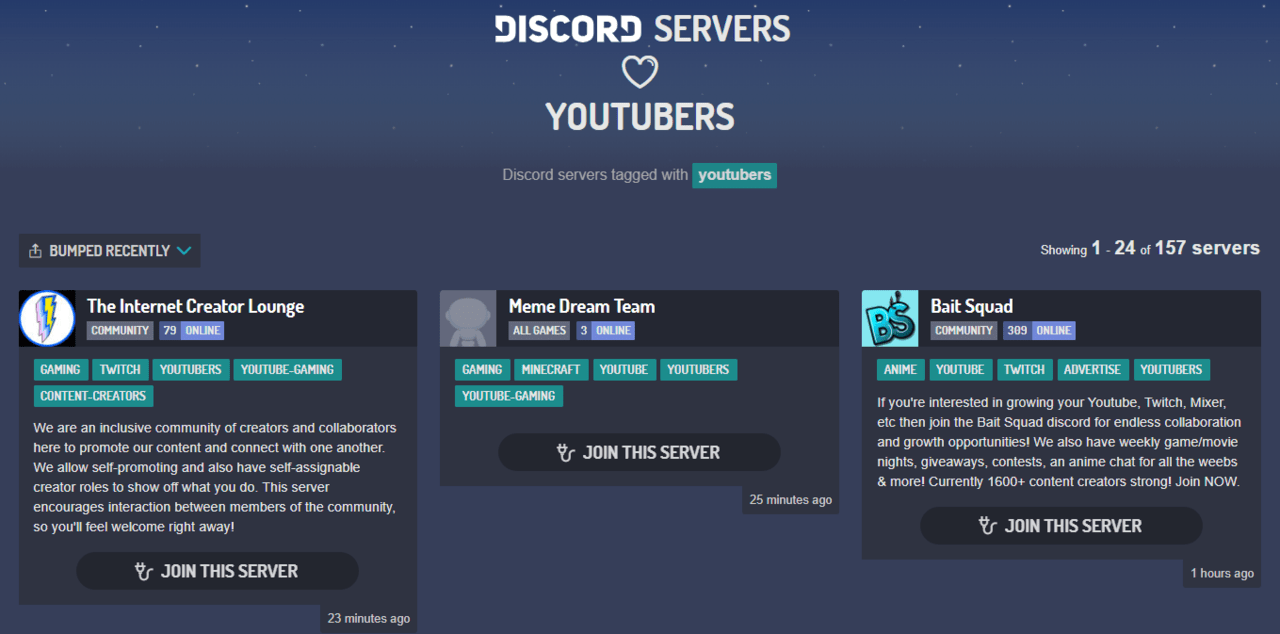This screenshot has height=634, width=1280.
Task: Click TWITCH tag on Internet Creator Lounge
Action: point(120,369)
